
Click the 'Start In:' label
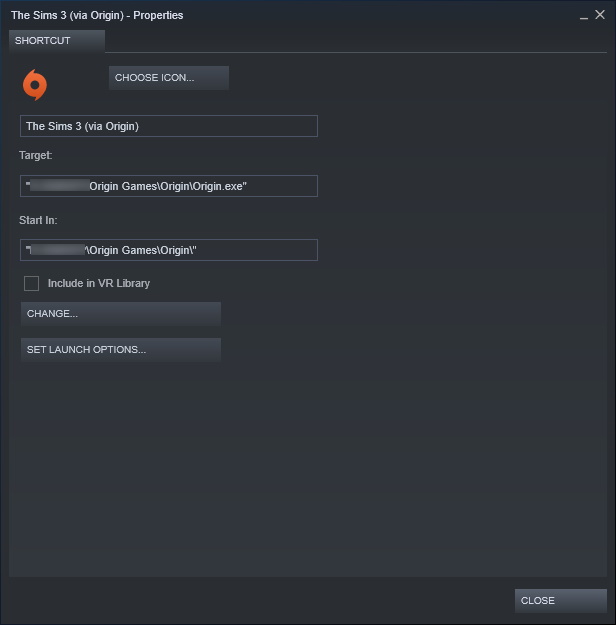pos(38,220)
